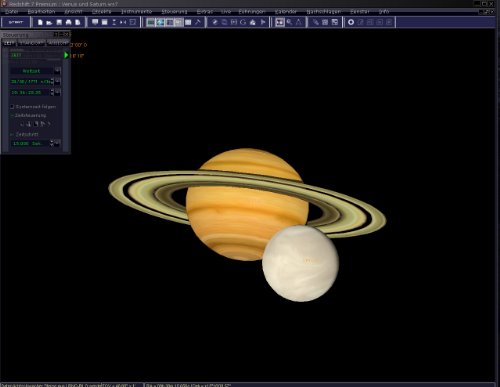This screenshot has width=500, height=387.
Task: Click the START button in toolbar
Action: coord(15,22)
